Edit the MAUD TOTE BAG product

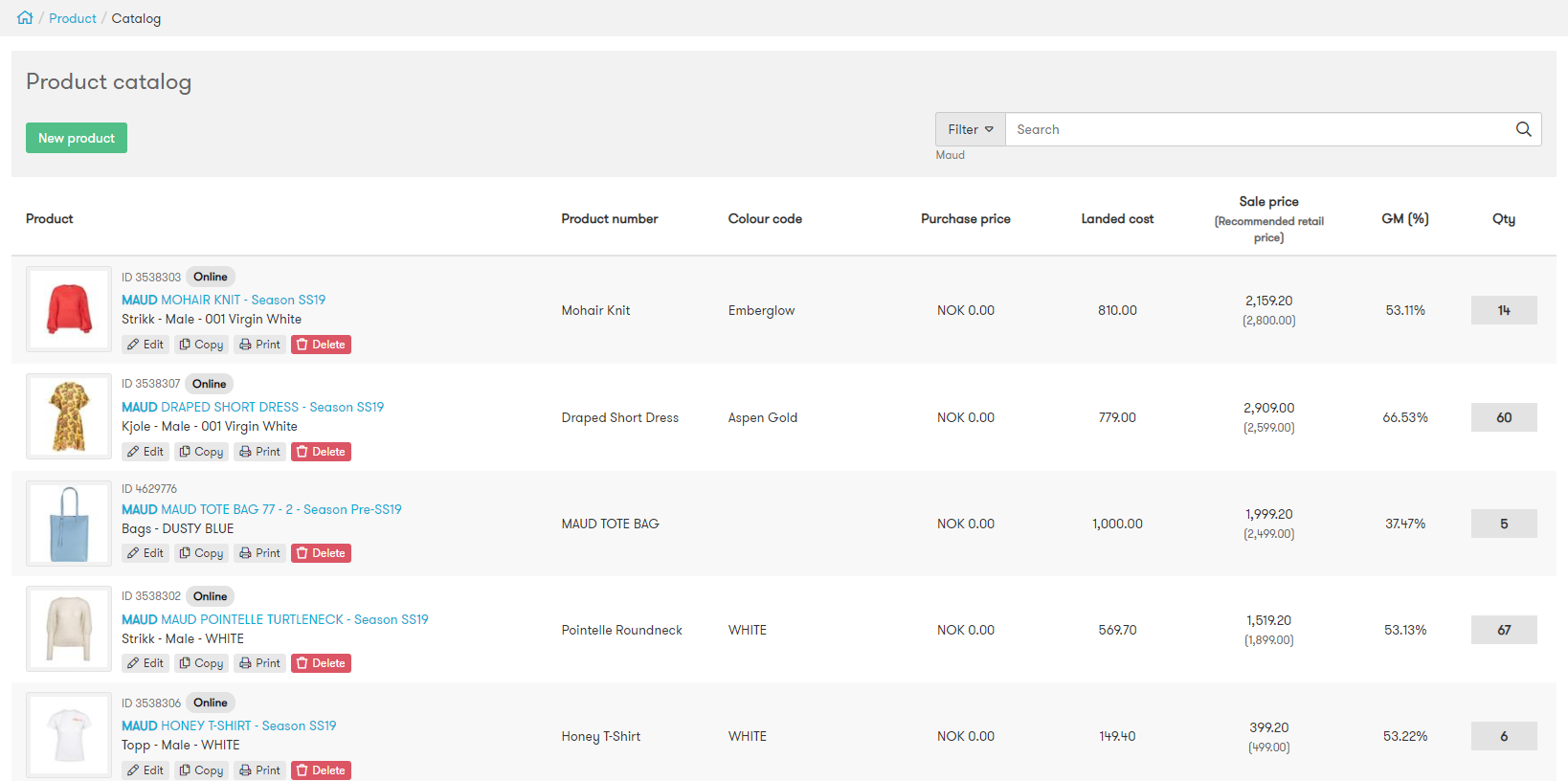pos(146,553)
